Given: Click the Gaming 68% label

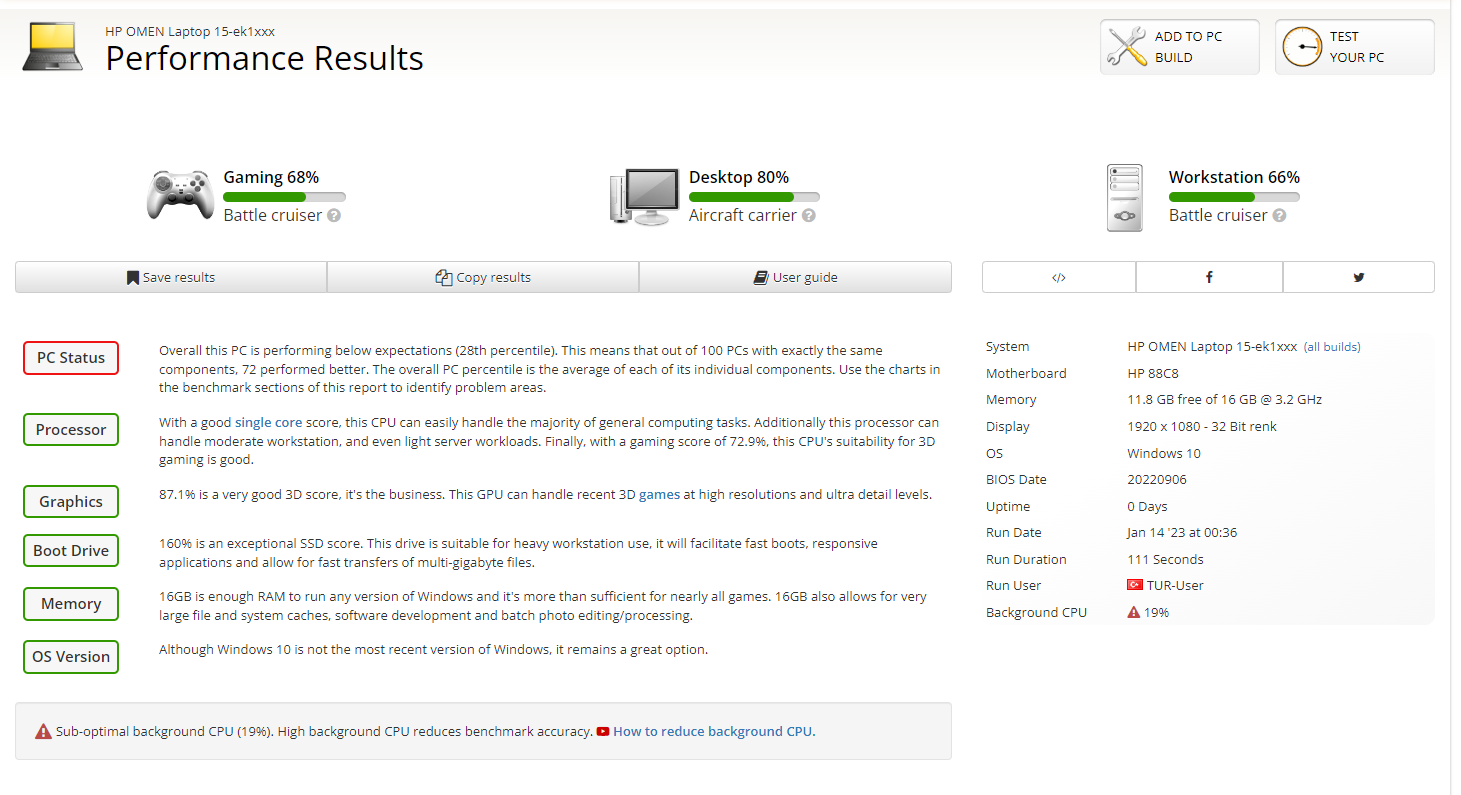Looking at the screenshot, I should tap(271, 177).
